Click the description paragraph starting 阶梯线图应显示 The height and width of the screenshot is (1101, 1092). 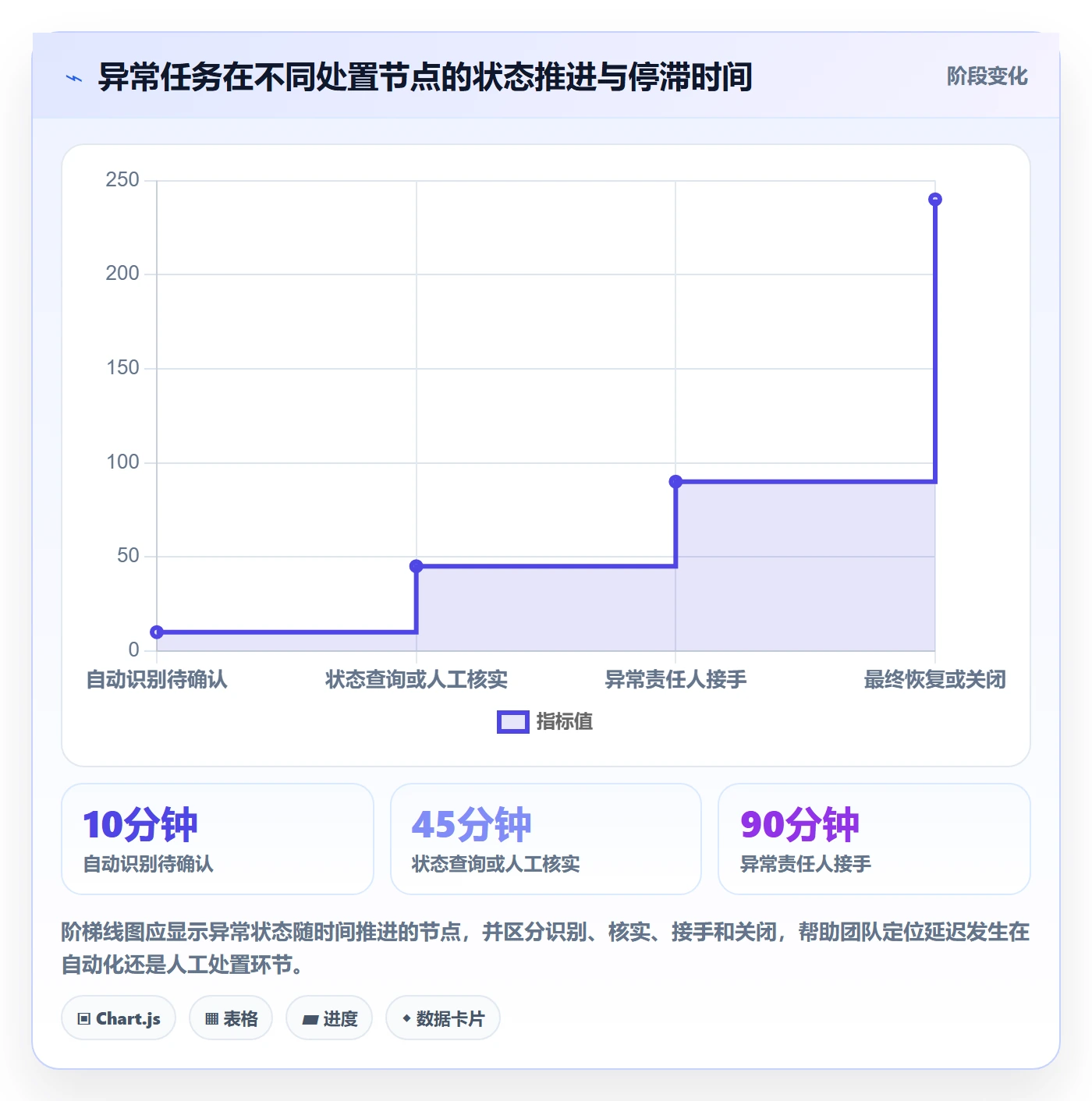[545, 948]
